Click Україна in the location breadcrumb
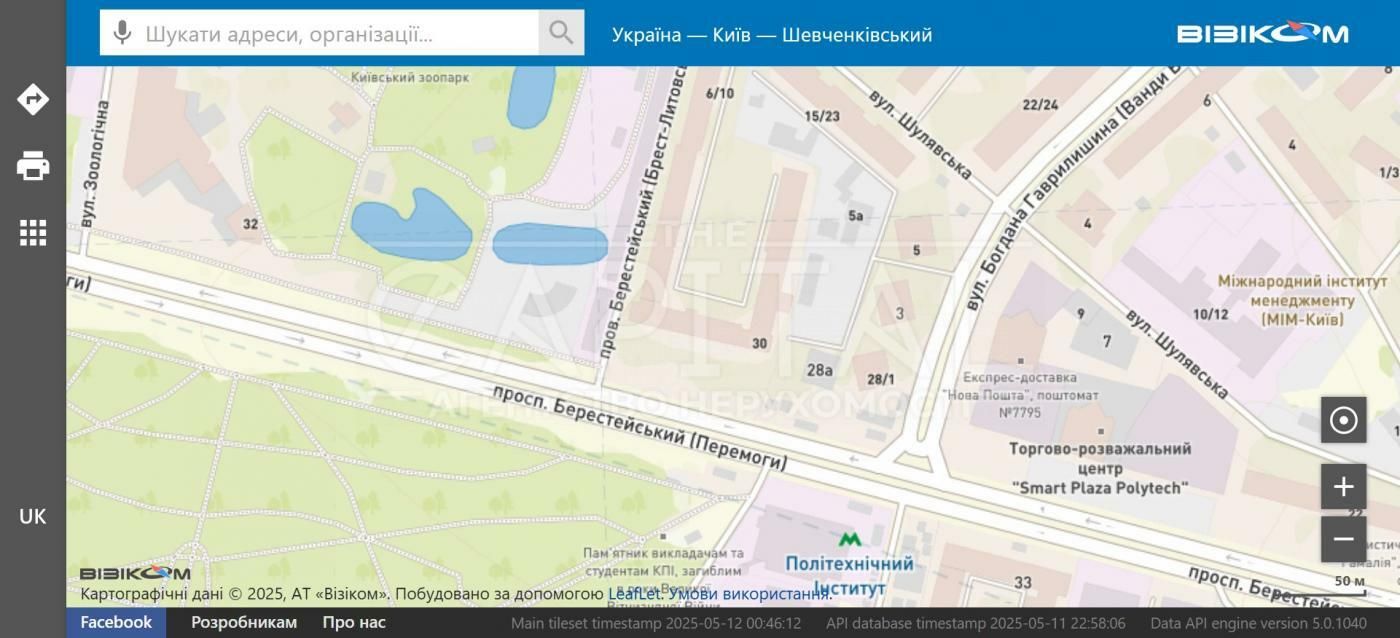Image resolution: width=1400 pixels, height=638 pixels. pos(646,35)
